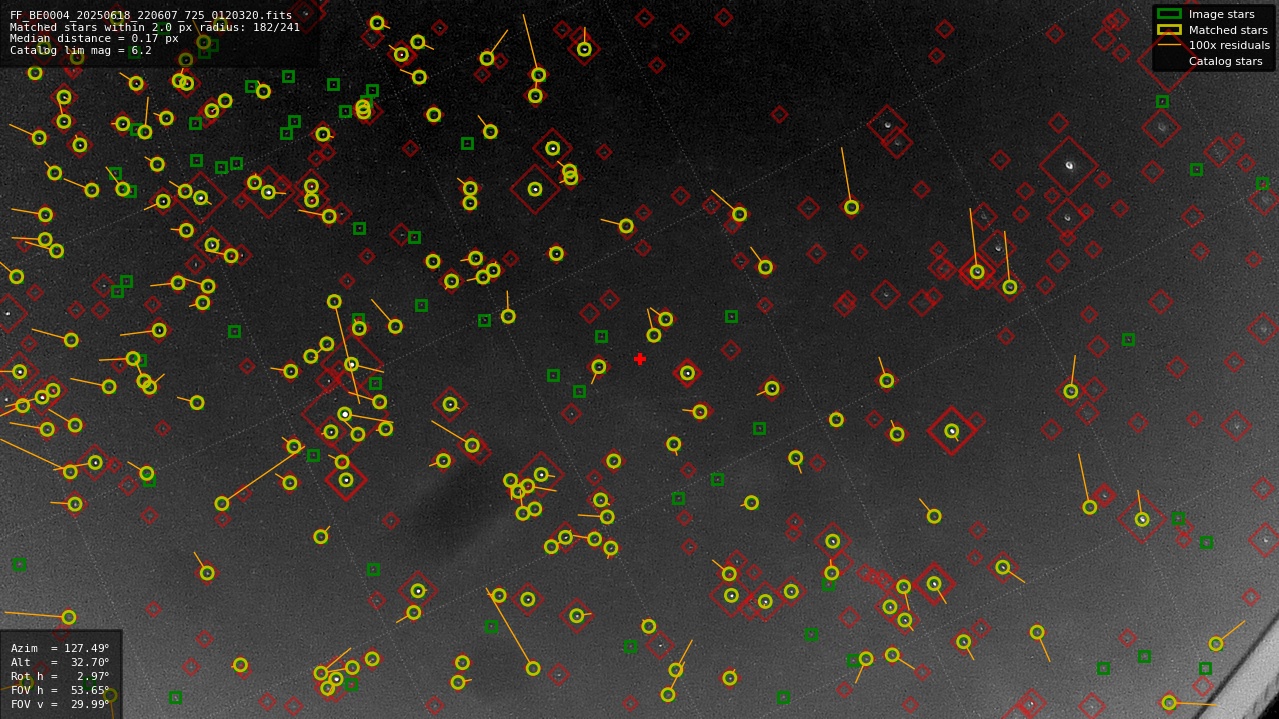Screen dimensions: 1279x719
Task: Click the 'Alt = 32.70°' readout
Action: pyautogui.click(x=60, y=663)
